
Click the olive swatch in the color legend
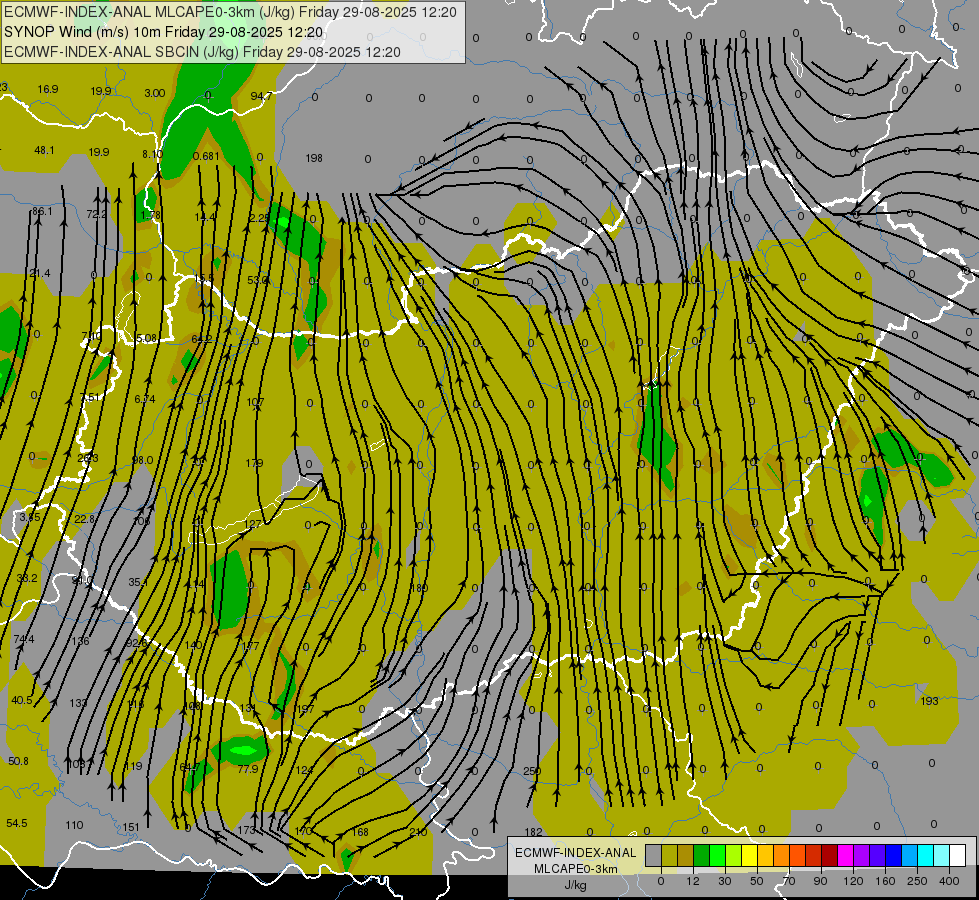(669, 855)
